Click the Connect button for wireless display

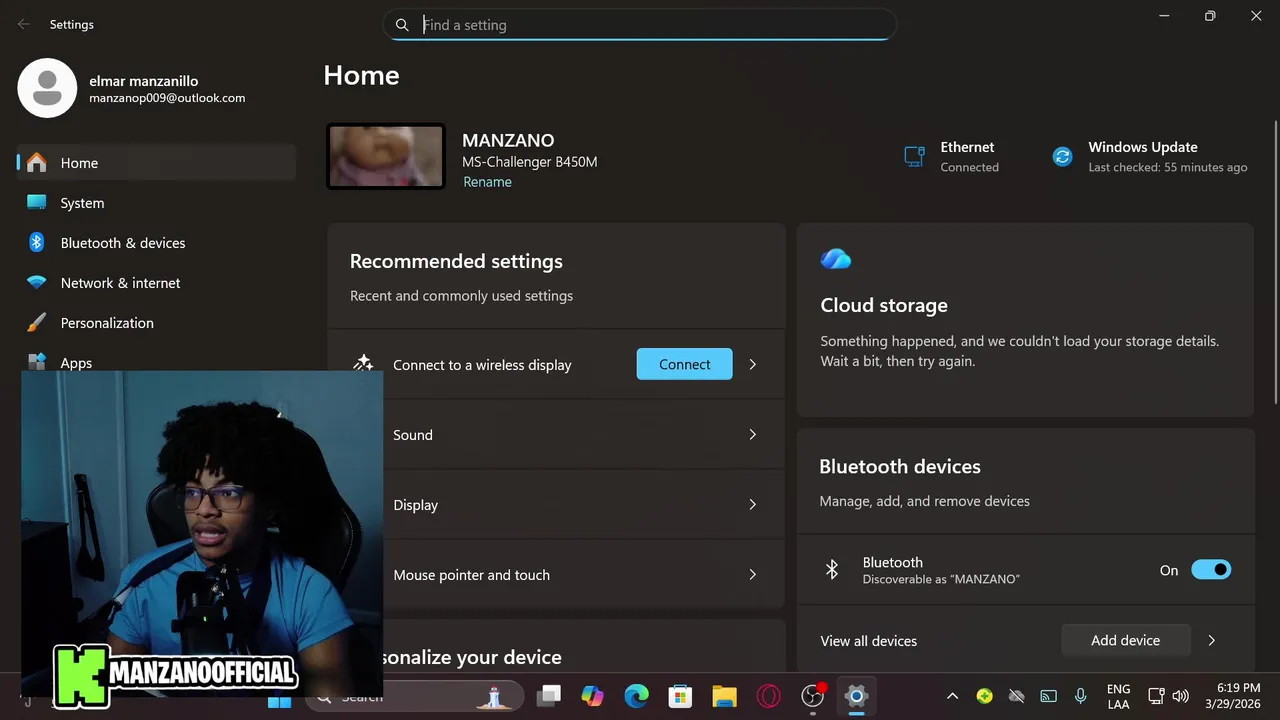[684, 364]
